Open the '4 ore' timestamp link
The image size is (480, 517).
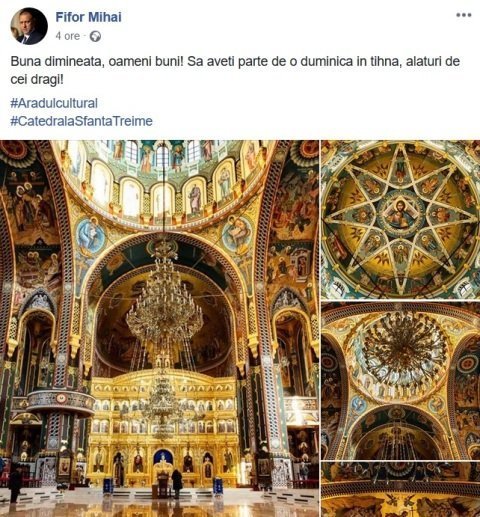click(x=68, y=36)
